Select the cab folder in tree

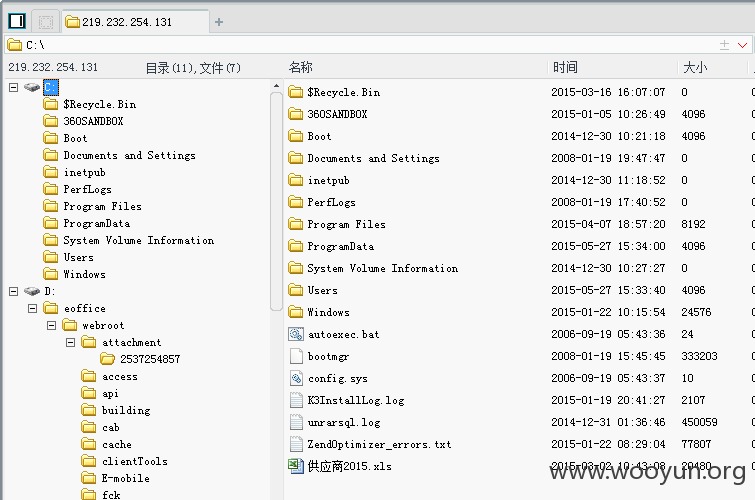tap(110, 427)
